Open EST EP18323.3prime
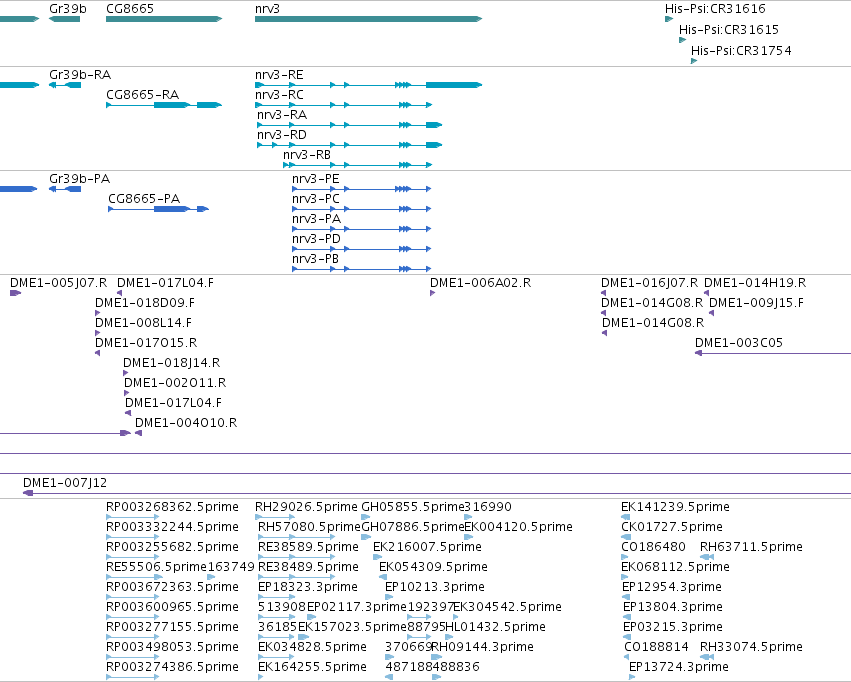Screen dimensions: 851x682 coord(307,587)
